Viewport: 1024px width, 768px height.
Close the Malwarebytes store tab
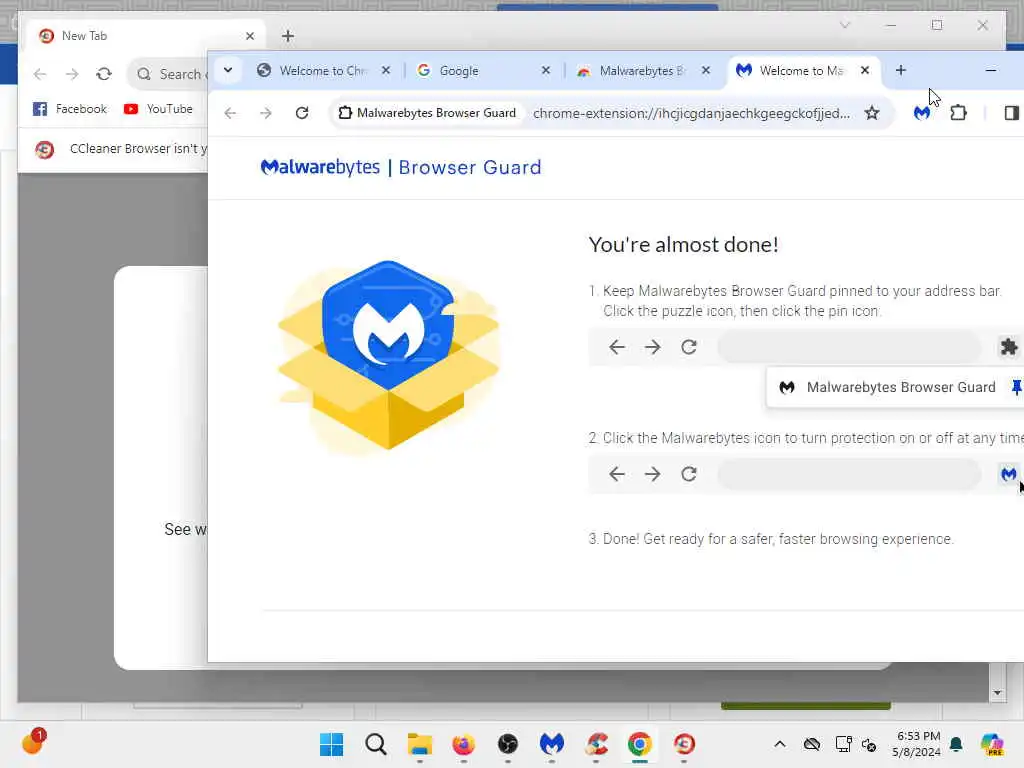(706, 70)
